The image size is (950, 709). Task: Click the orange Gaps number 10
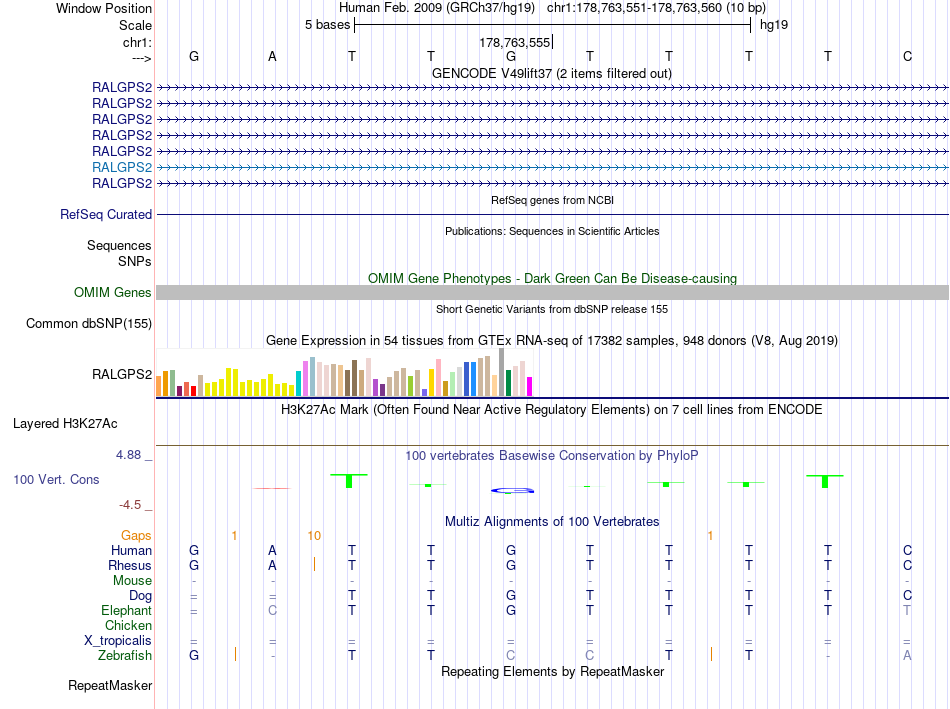click(x=314, y=536)
